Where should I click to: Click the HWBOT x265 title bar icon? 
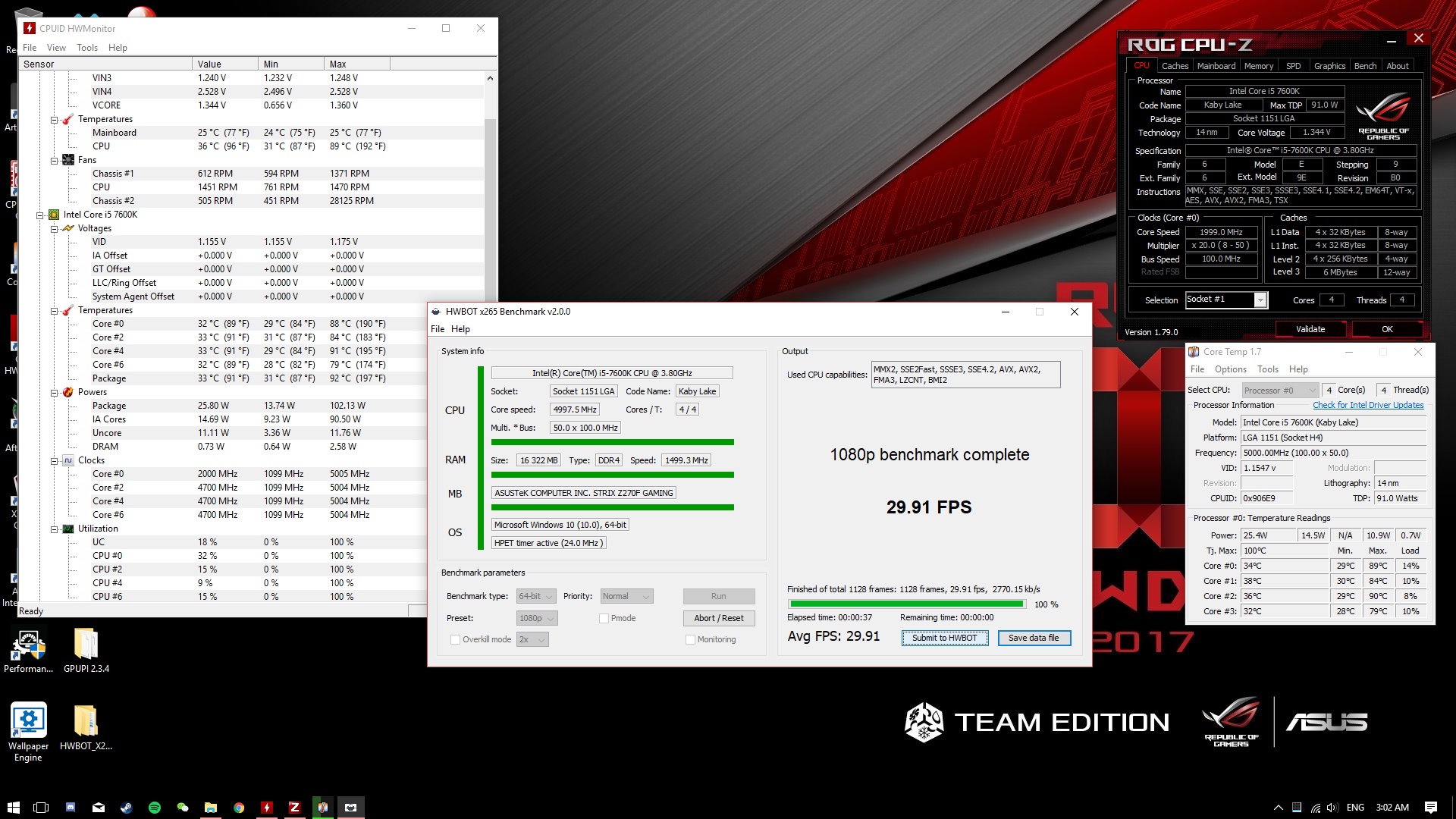point(436,312)
